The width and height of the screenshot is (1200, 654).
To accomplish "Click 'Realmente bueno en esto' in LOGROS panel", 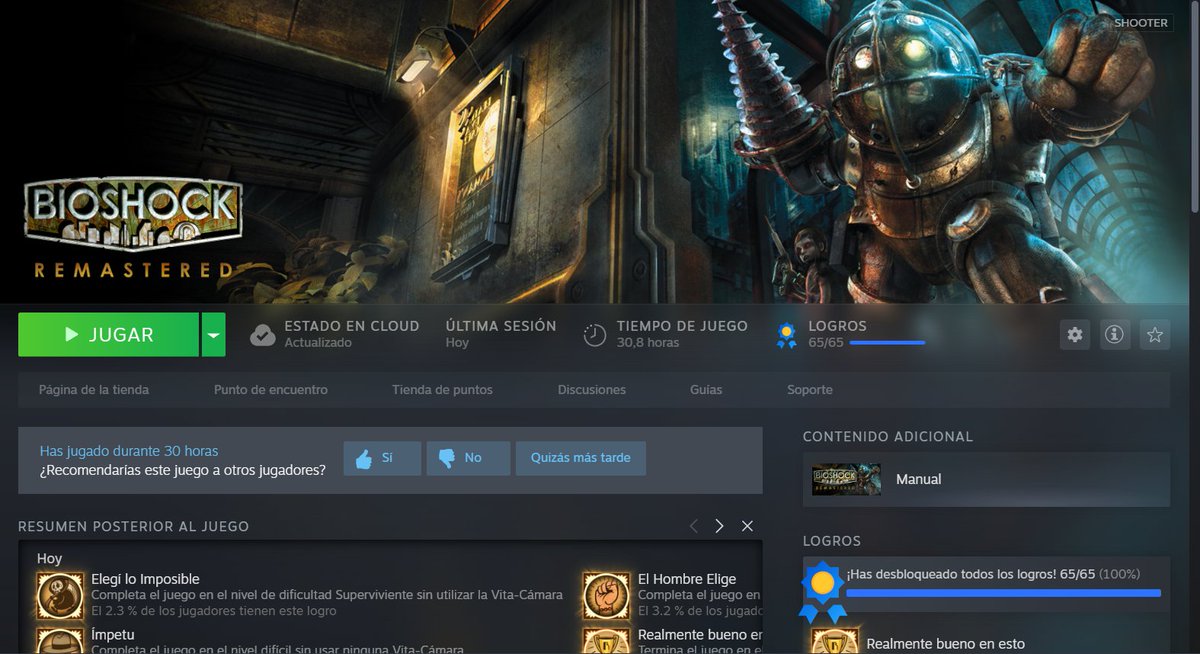I will point(945,644).
